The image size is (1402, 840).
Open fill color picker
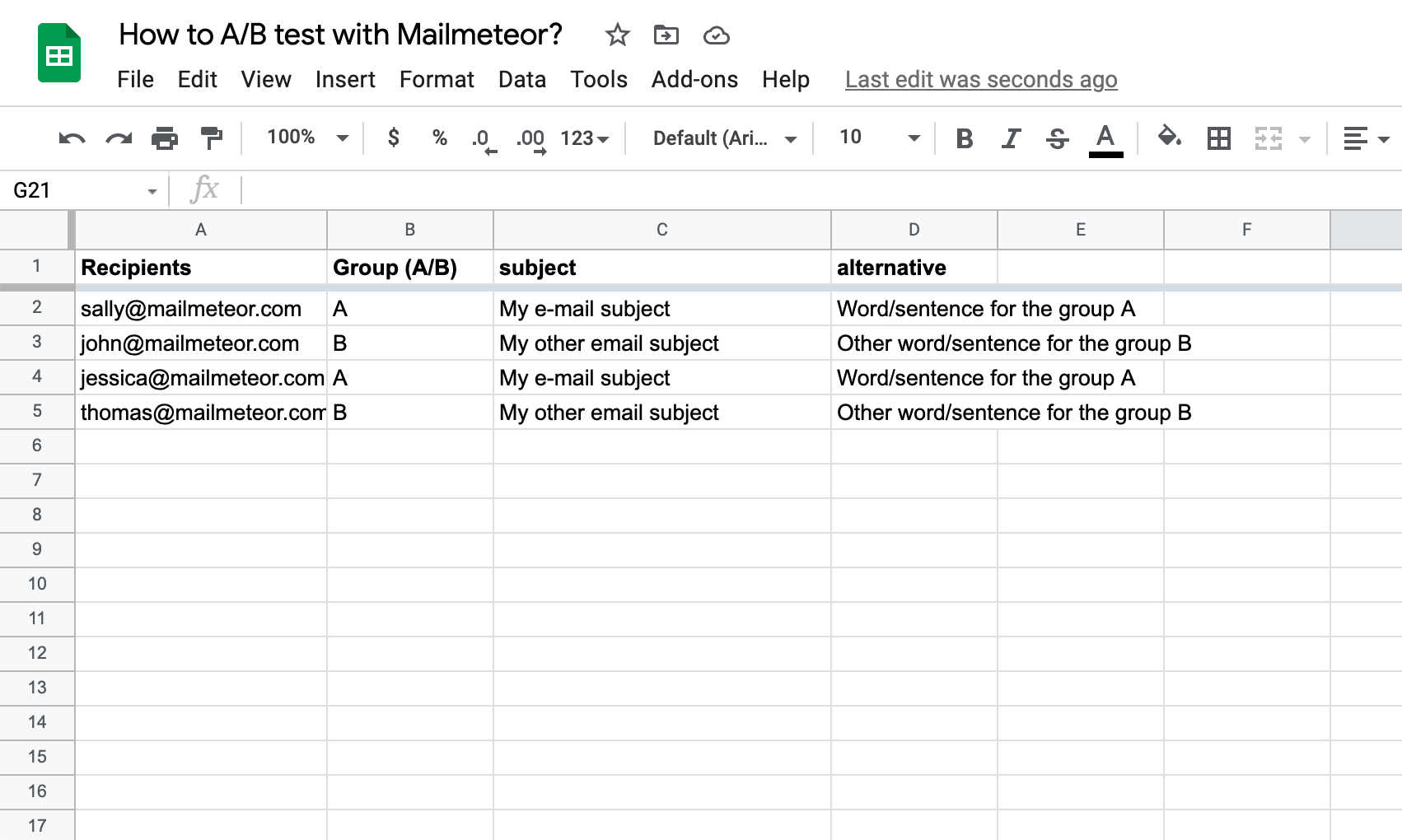[x=1170, y=137]
